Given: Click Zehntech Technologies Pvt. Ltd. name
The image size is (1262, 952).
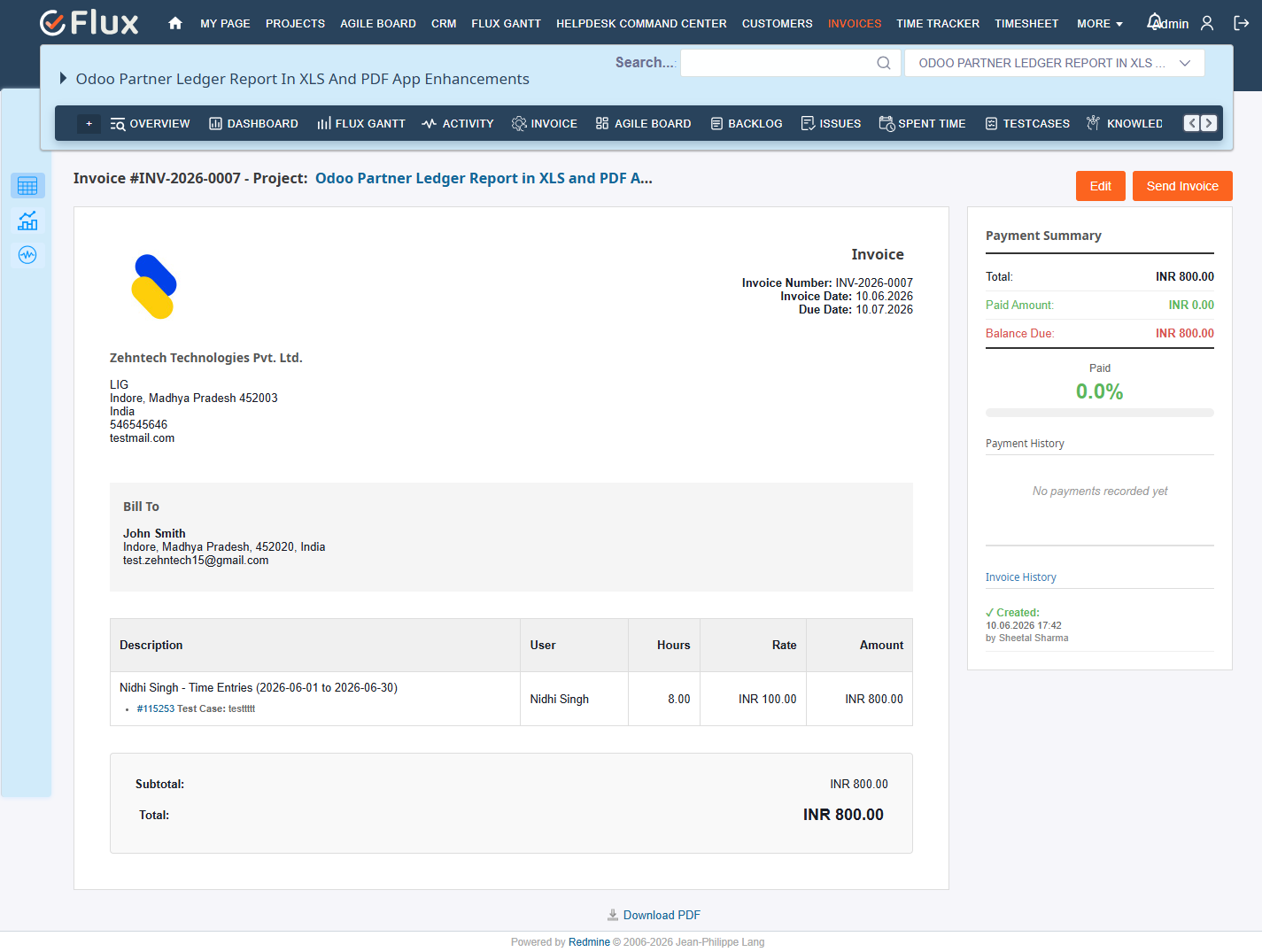Looking at the screenshot, I should (x=206, y=358).
